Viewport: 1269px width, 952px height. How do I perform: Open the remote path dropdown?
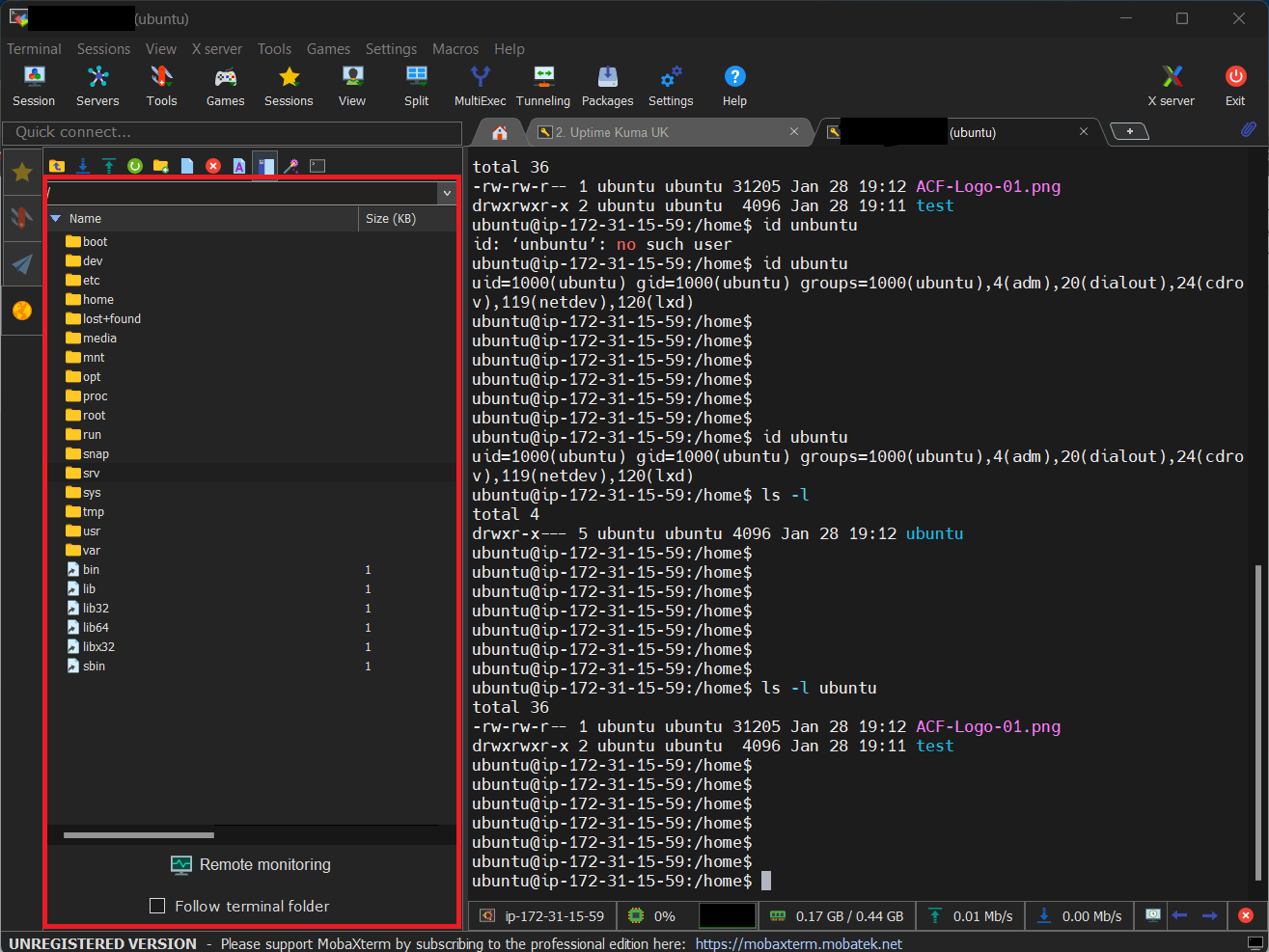point(447,193)
